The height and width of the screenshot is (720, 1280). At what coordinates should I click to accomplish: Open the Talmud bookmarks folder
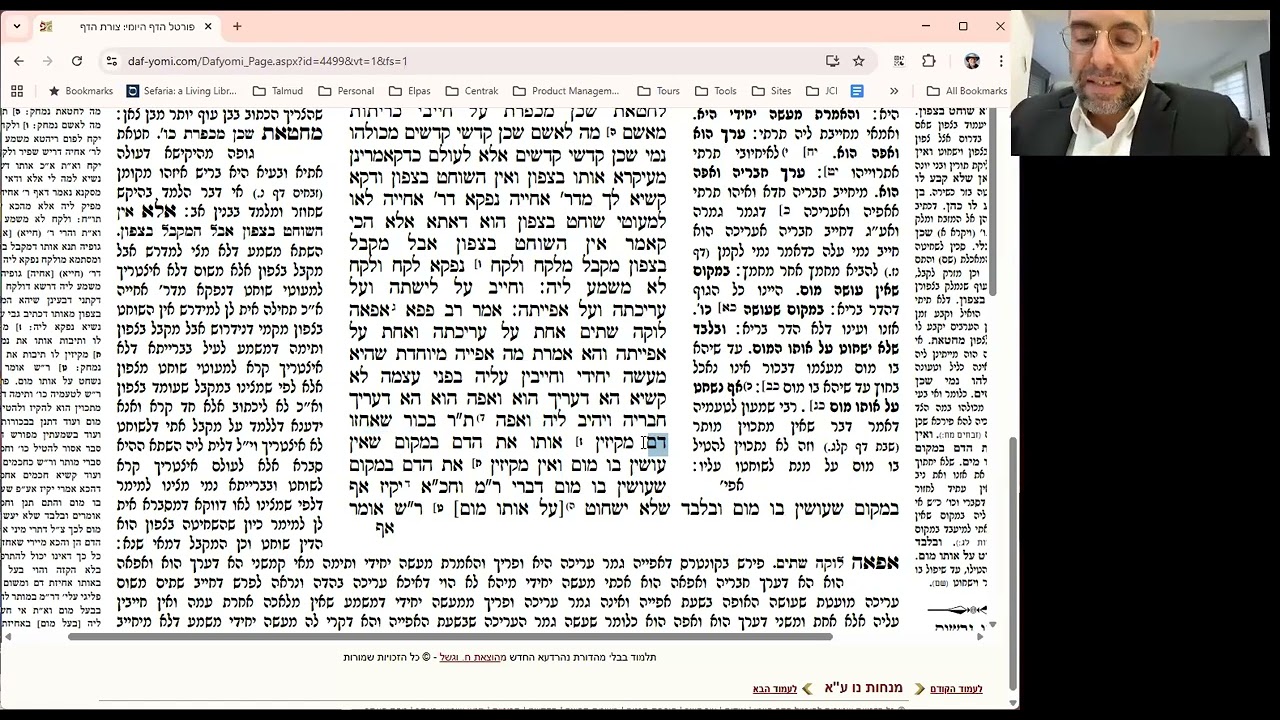[x=278, y=91]
